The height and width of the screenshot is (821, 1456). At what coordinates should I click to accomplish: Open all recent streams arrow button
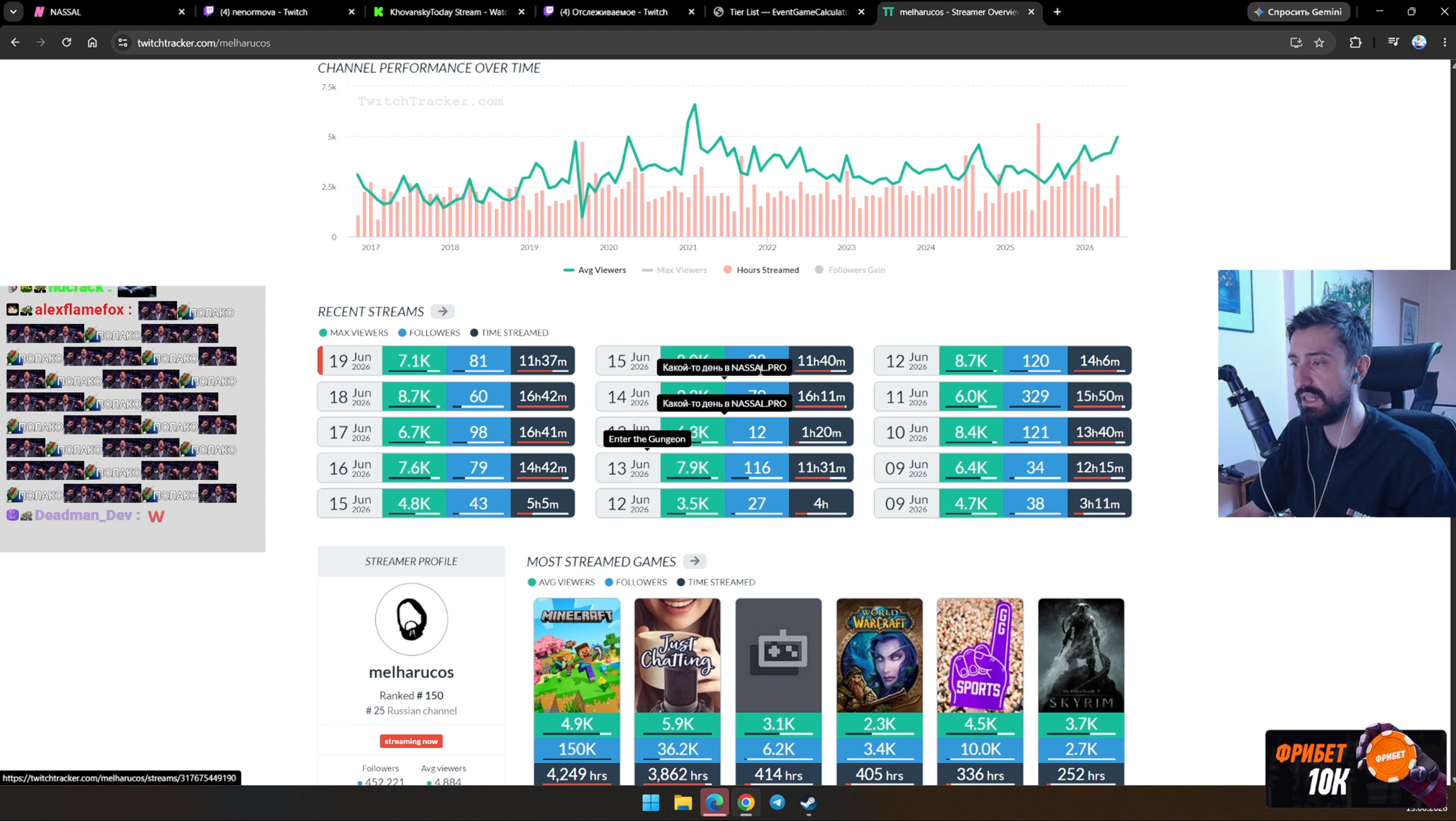442,311
